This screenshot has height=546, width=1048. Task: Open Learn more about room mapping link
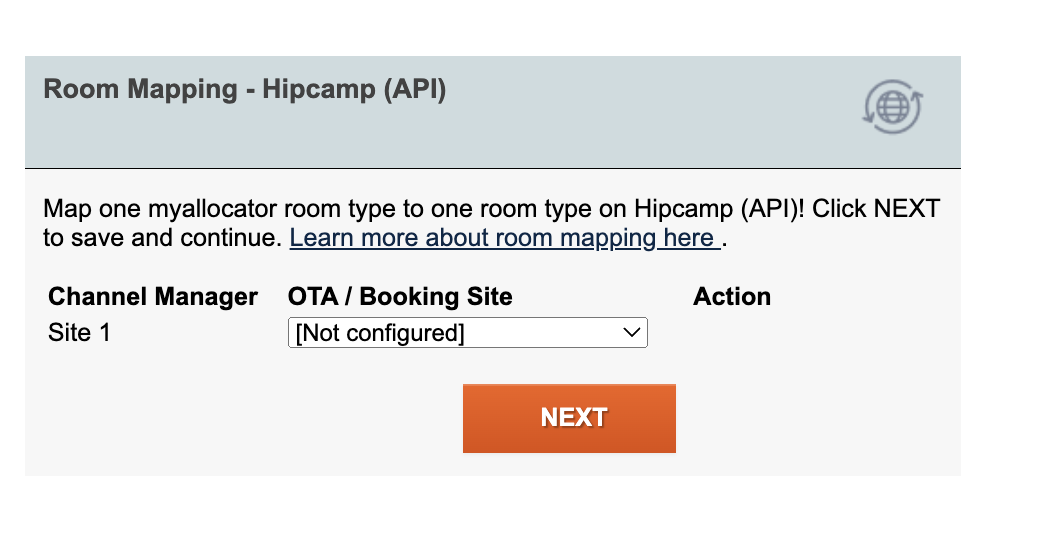pos(505,238)
